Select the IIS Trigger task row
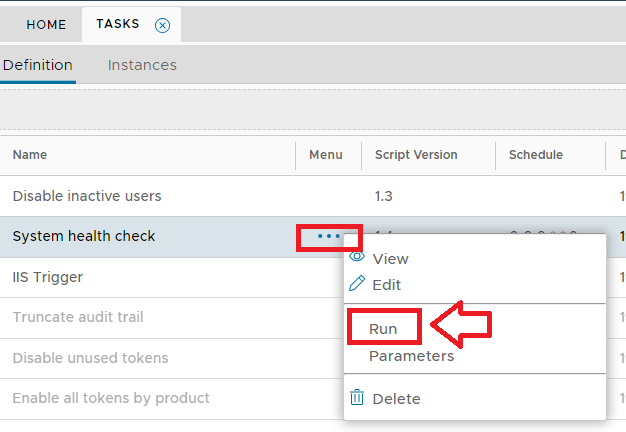626x432 pixels. [48, 277]
